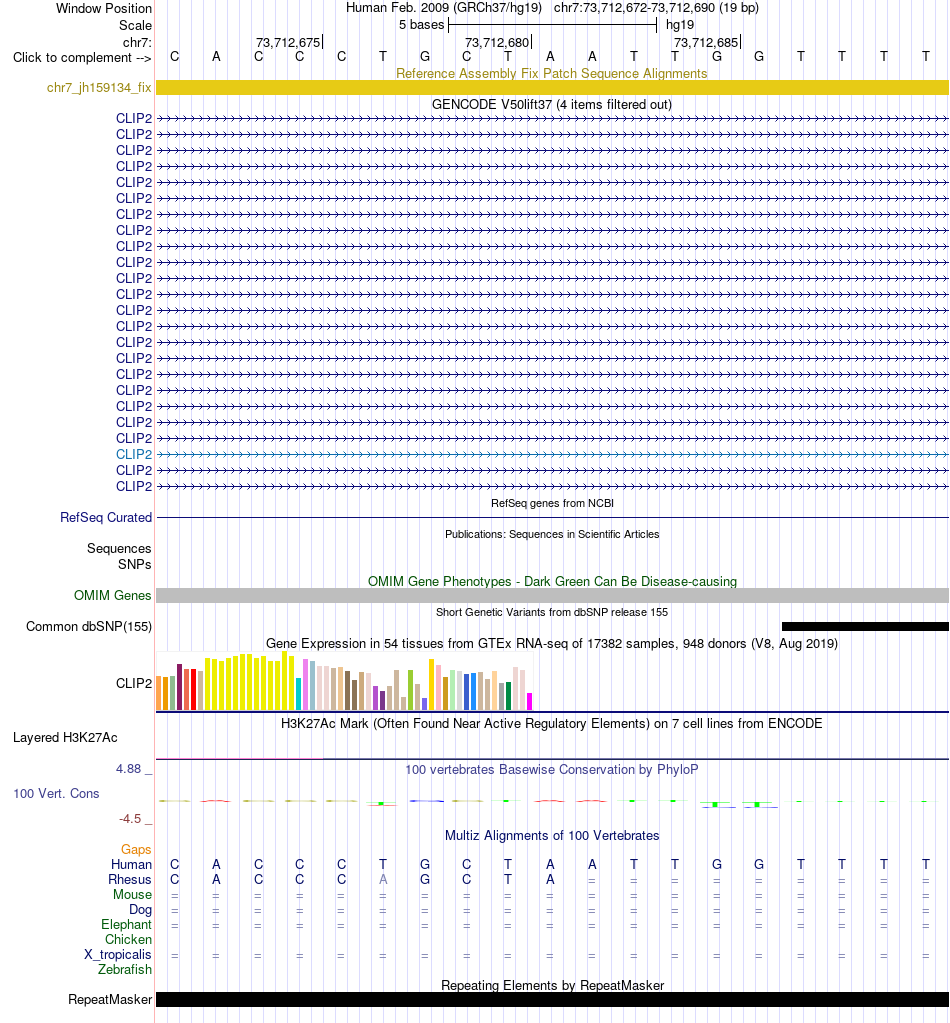950x1023 pixels.
Task: Select the black dbSNP variant block
Action: (865, 626)
